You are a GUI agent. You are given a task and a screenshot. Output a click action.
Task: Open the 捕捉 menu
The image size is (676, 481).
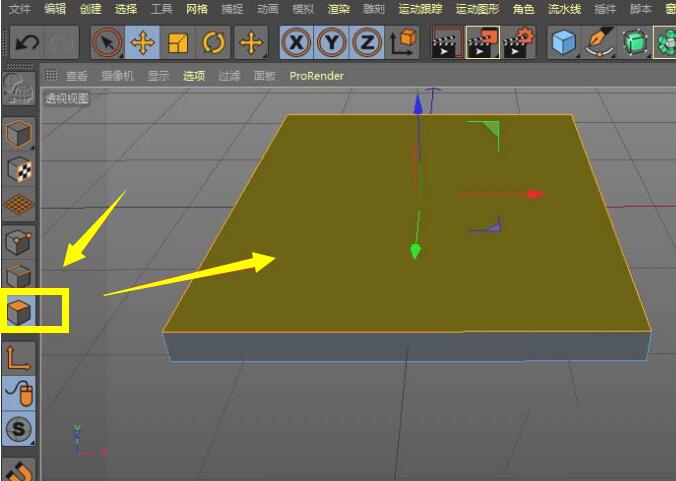point(232,9)
